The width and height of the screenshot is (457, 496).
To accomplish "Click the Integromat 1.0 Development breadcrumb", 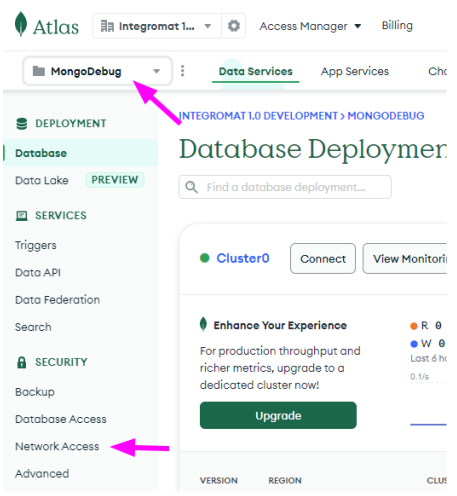I will tap(258, 116).
